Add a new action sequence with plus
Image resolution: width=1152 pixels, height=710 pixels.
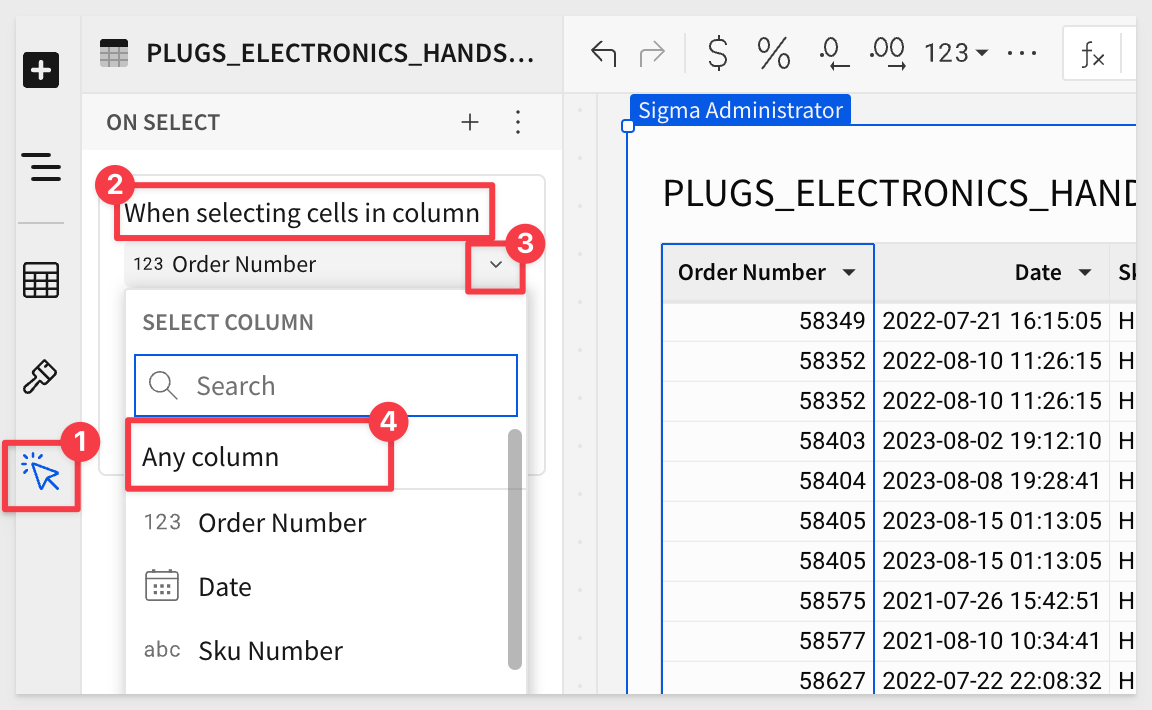point(470,122)
